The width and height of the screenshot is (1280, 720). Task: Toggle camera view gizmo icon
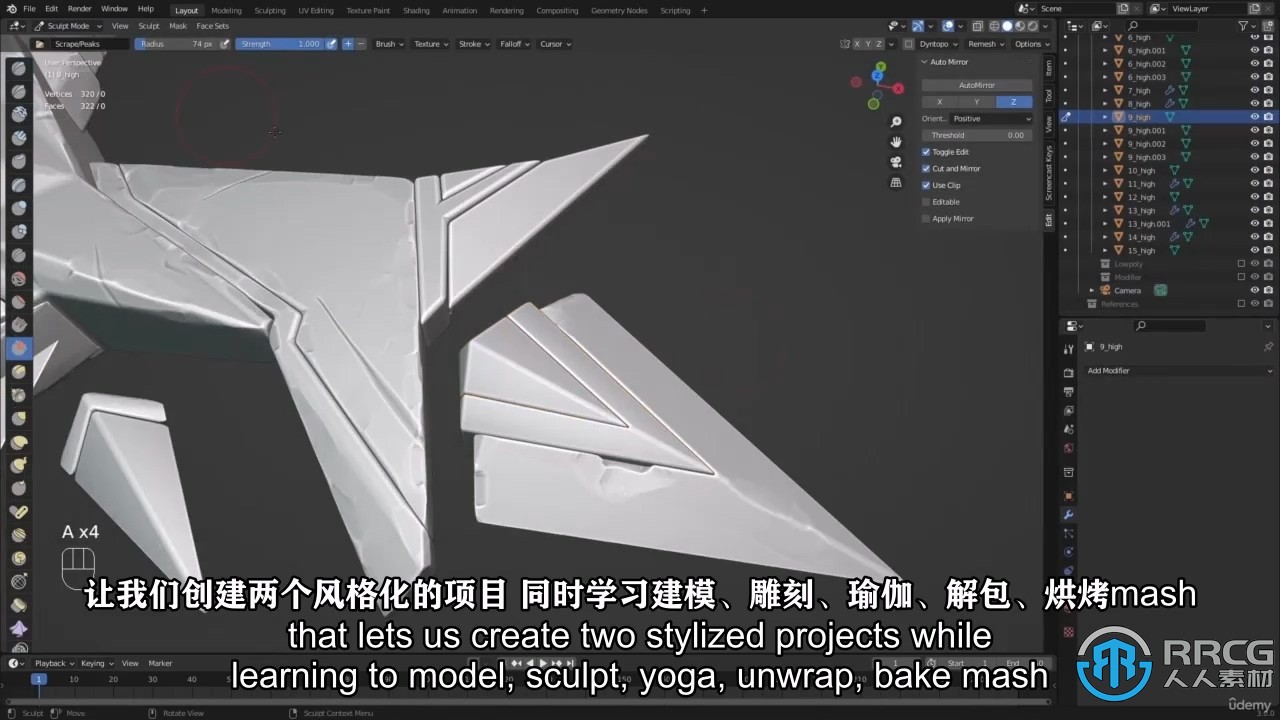point(896,162)
